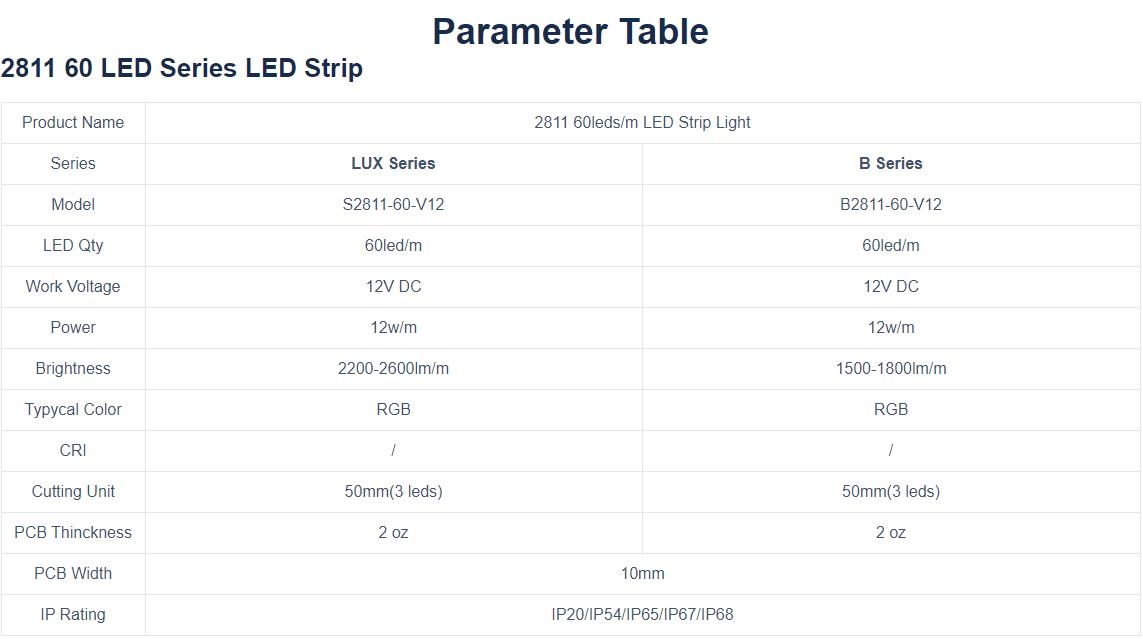Click the IP20/IP54/IP65/IP67/IP68 rating cell
1143x639 pixels.
tap(642, 615)
